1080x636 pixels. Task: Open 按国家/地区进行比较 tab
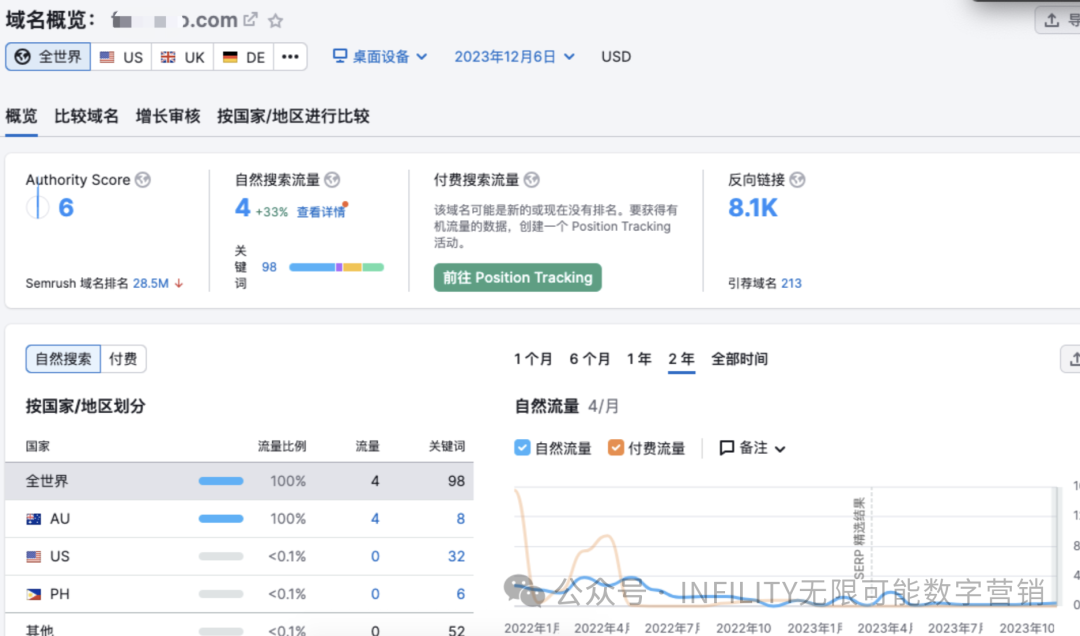[x=293, y=116]
